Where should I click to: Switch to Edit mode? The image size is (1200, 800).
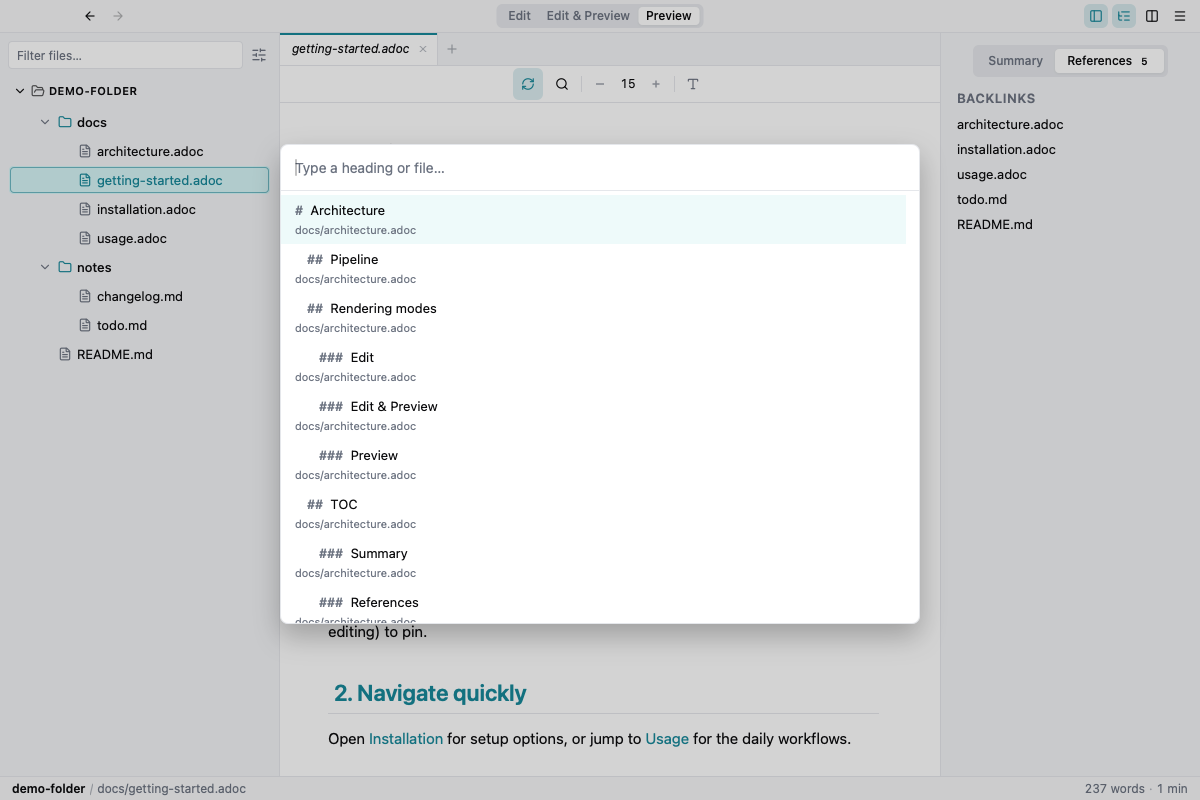point(519,16)
